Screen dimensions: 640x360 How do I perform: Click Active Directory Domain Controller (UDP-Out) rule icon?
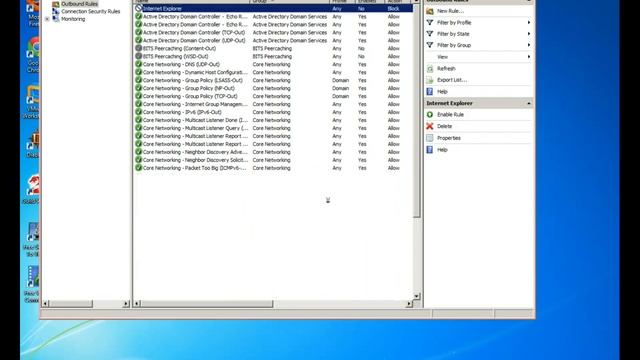tap(138, 40)
